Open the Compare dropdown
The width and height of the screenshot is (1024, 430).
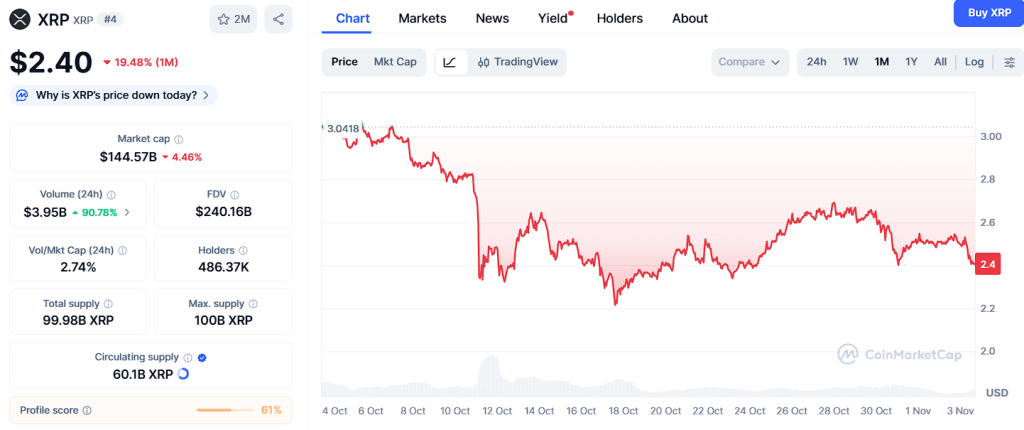tap(750, 62)
